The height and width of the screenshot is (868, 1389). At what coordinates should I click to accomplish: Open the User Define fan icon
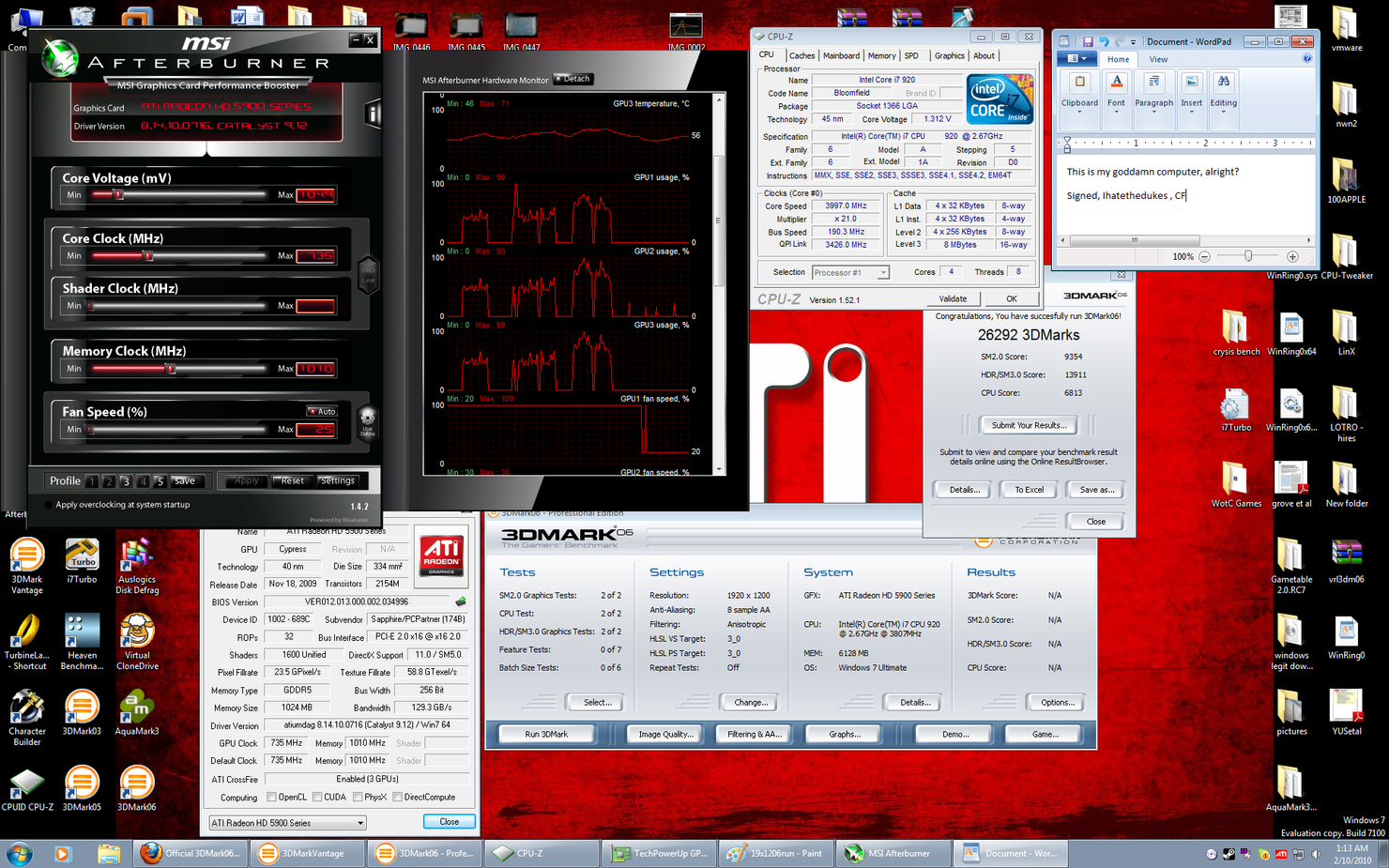368,421
